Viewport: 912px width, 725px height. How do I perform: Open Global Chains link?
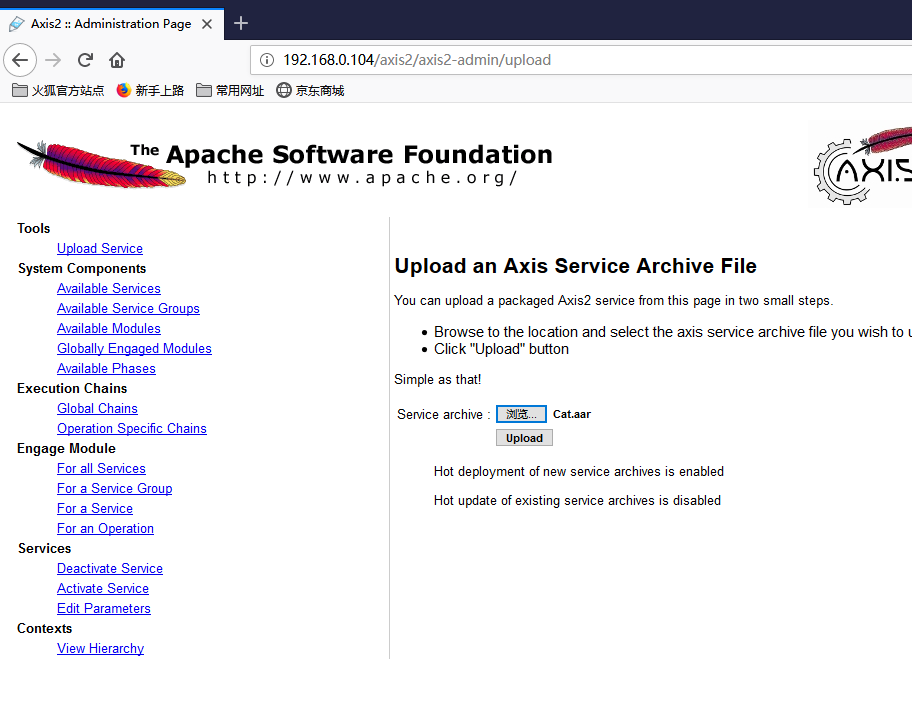pos(98,408)
